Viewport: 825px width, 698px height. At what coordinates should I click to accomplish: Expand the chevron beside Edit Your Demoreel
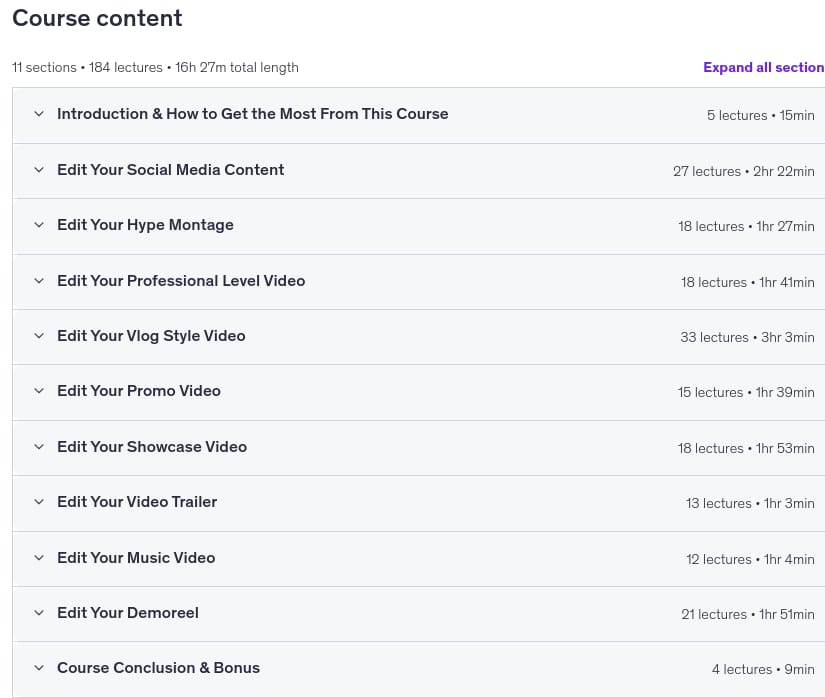tap(39, 613)
